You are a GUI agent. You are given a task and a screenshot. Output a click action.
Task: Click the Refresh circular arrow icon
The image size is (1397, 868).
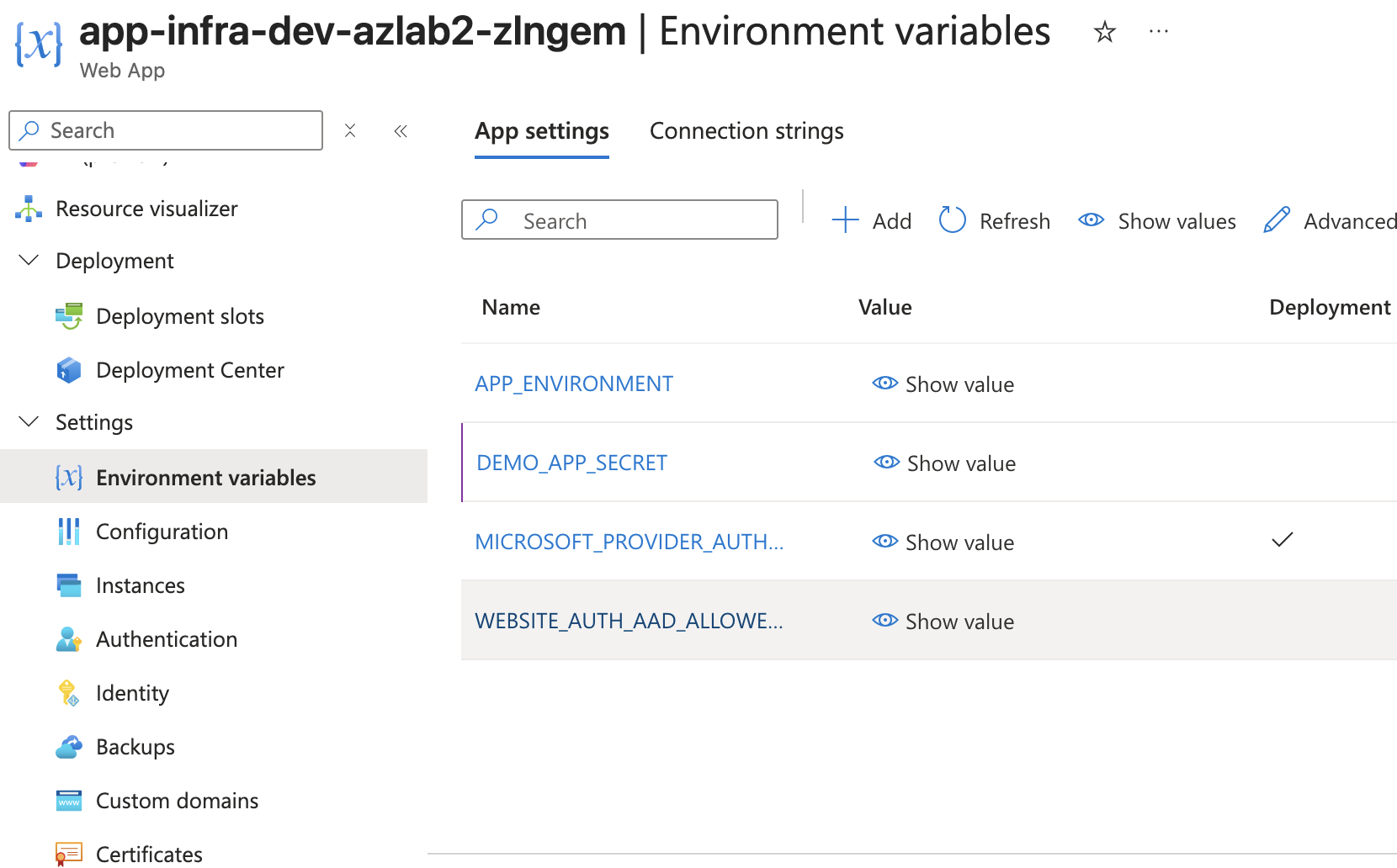953,220
